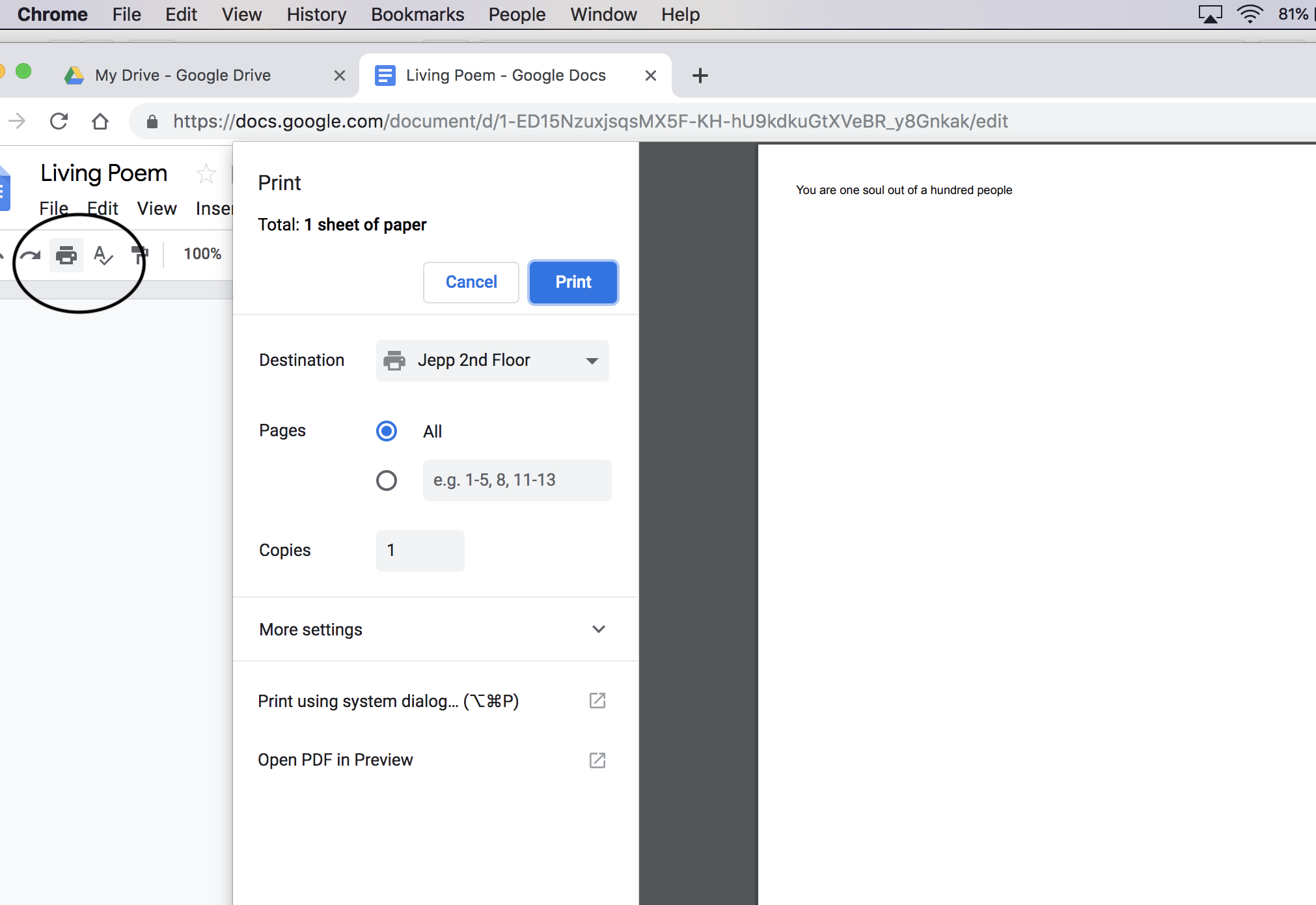Select the custom page range radio button
Screen dimensions: 1316x905
(387, 480)
